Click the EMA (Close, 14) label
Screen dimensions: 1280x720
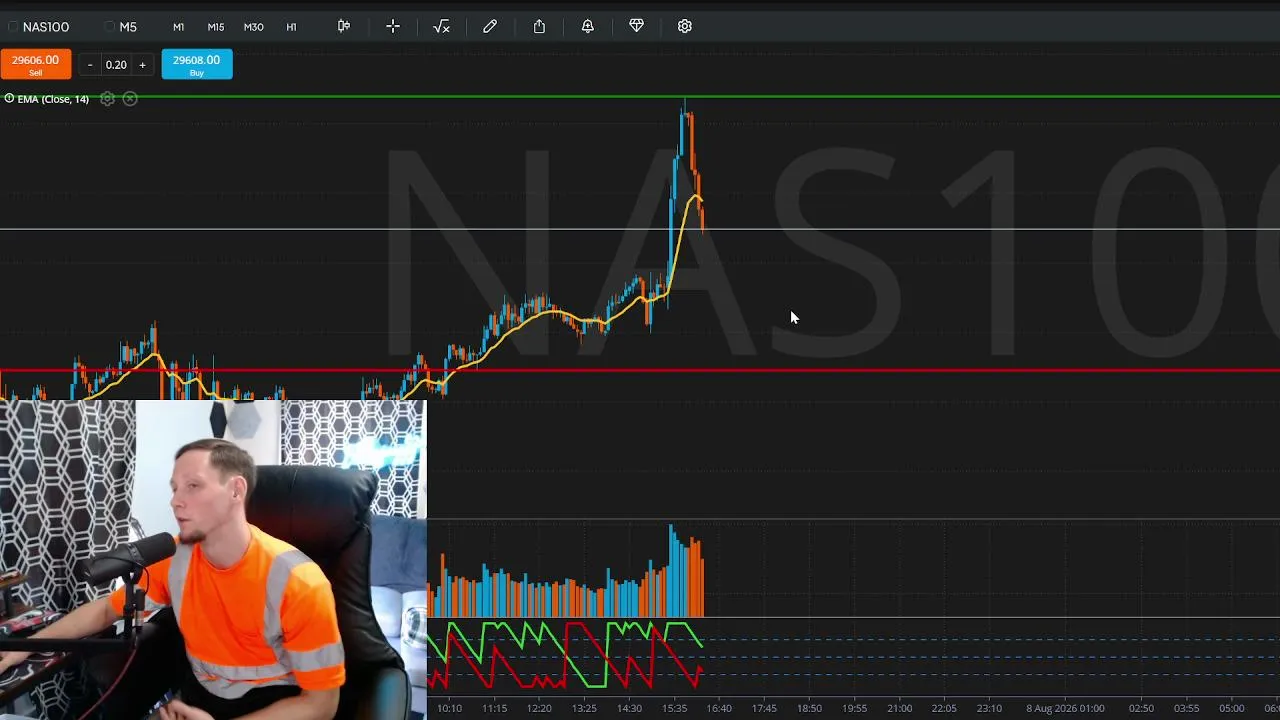pyautogui.click(x=53, y=99)
